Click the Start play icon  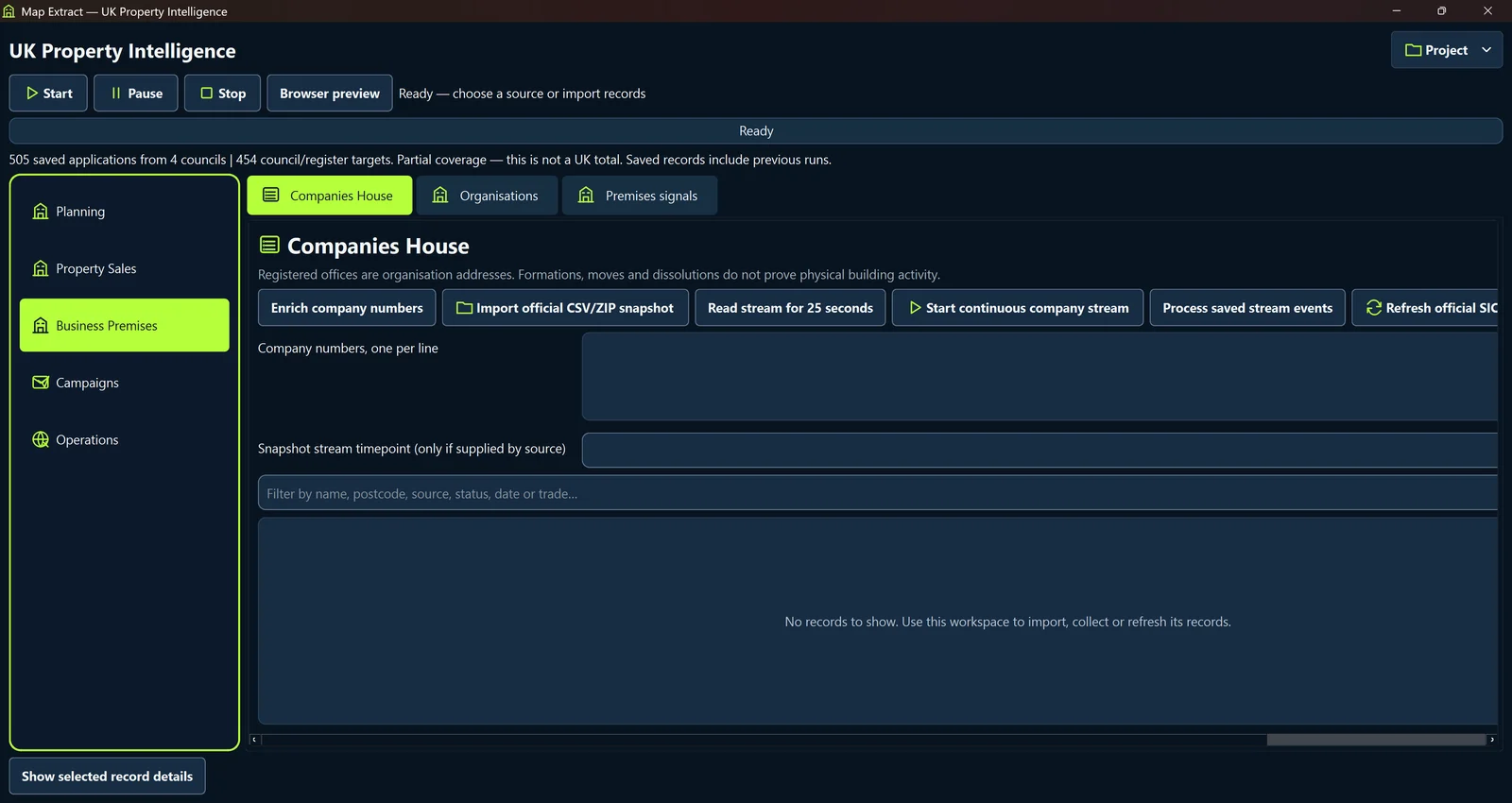point(32,94)
